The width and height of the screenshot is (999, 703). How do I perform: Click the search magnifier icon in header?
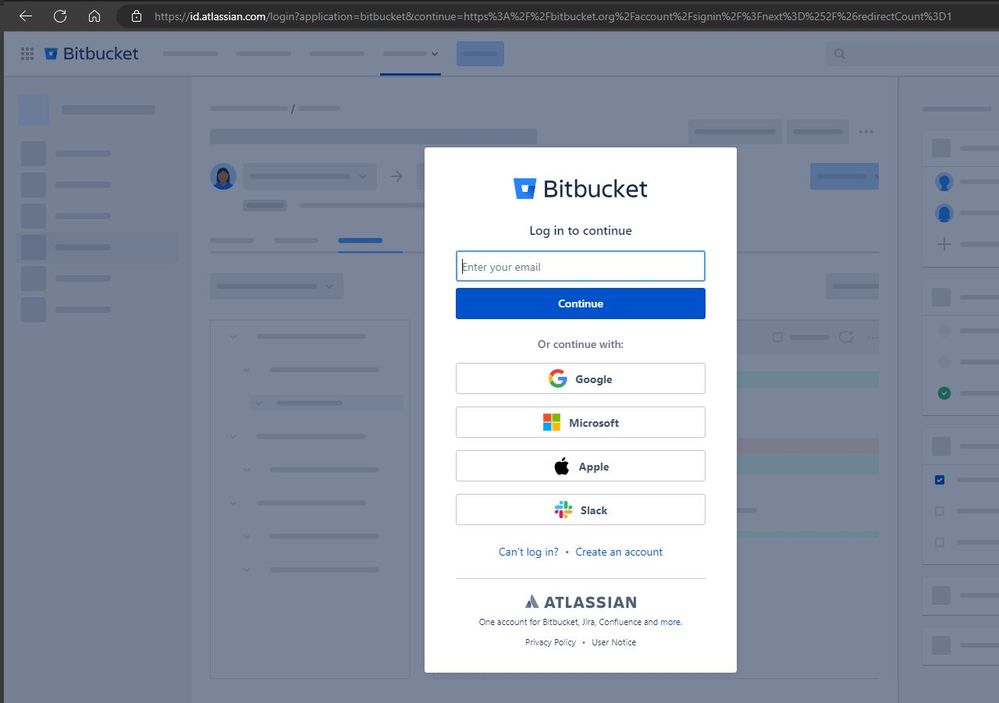tap(840, 54)
